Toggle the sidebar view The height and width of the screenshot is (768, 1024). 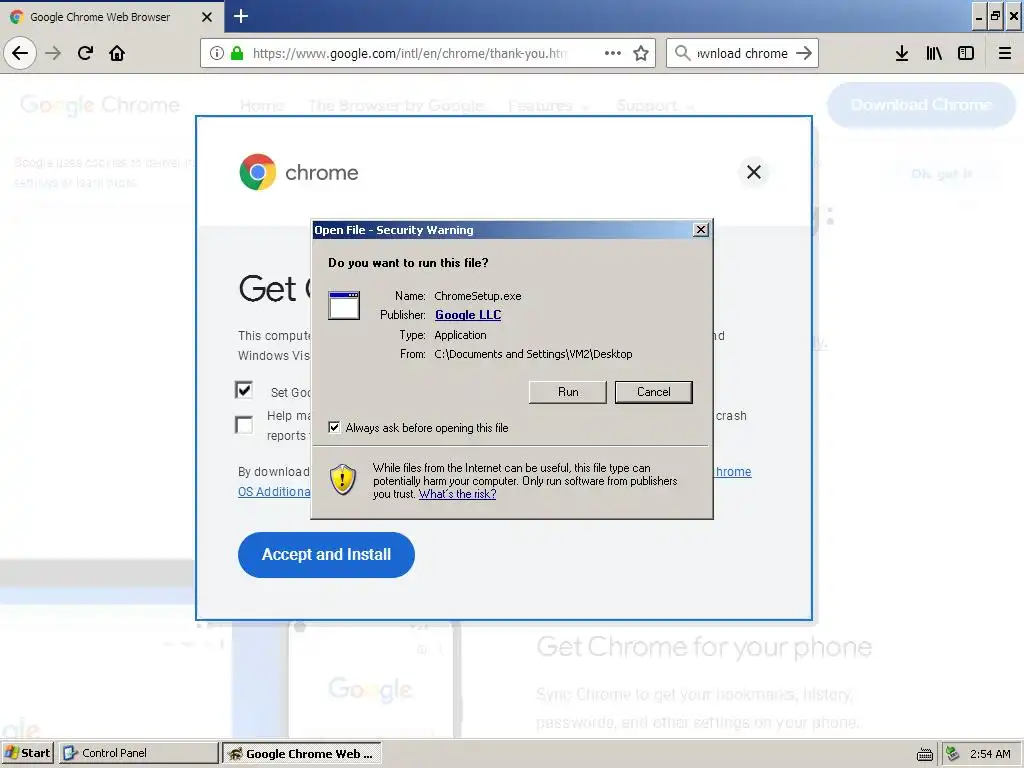pos(966,53)
